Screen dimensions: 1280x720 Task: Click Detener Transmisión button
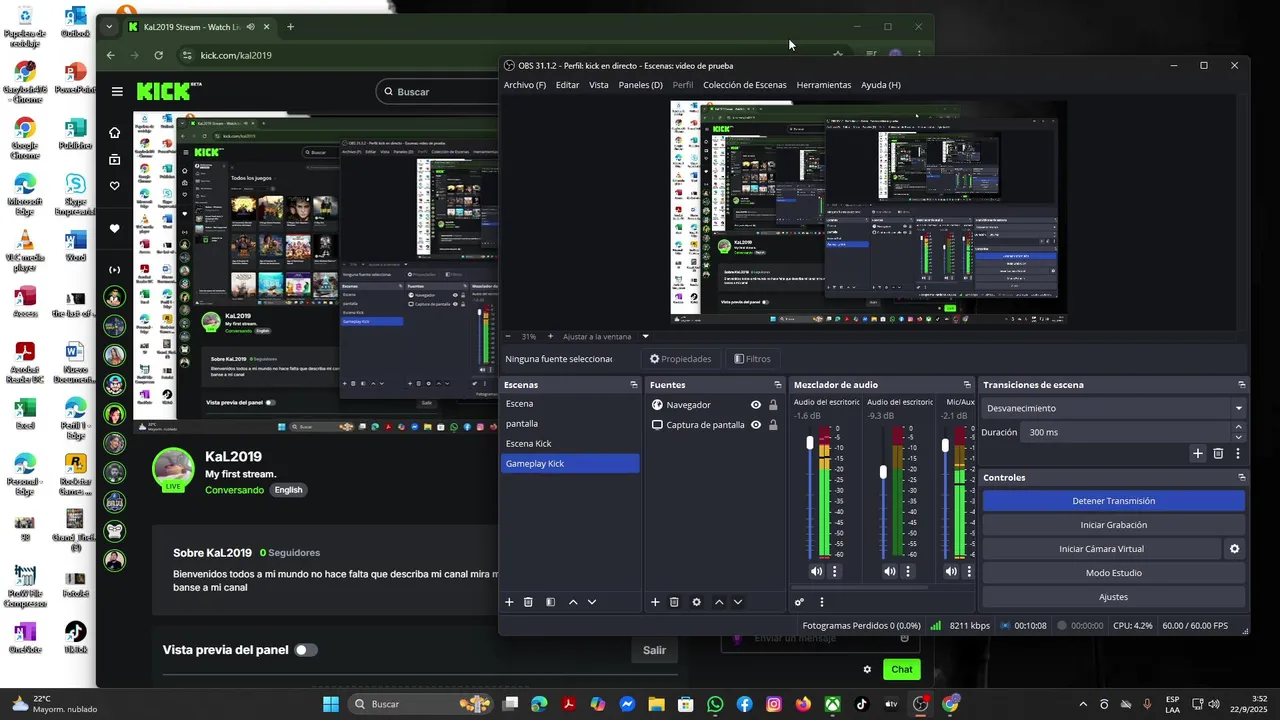point(1114,501)
